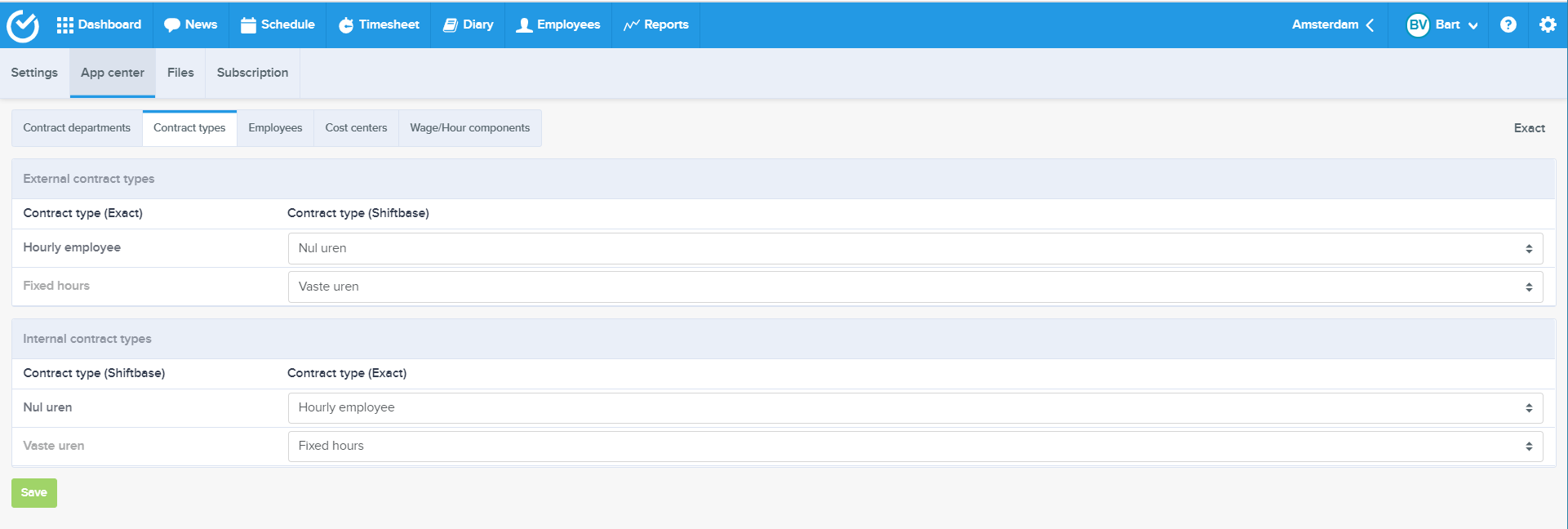The width and height of the screenshot is (1568, 529).
Task: Click the Timesheet clock icon
Action: (x=346, y=25)
